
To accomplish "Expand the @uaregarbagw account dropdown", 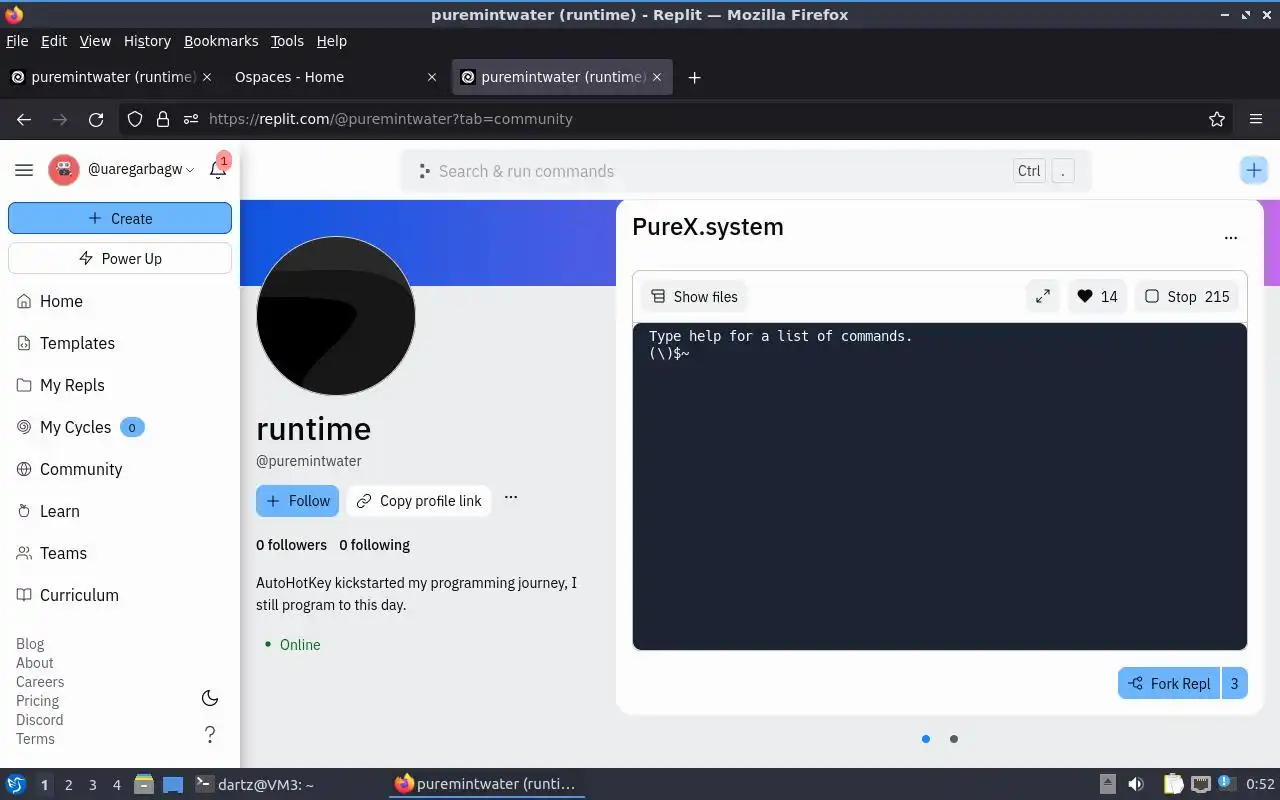I will [141, 170].
